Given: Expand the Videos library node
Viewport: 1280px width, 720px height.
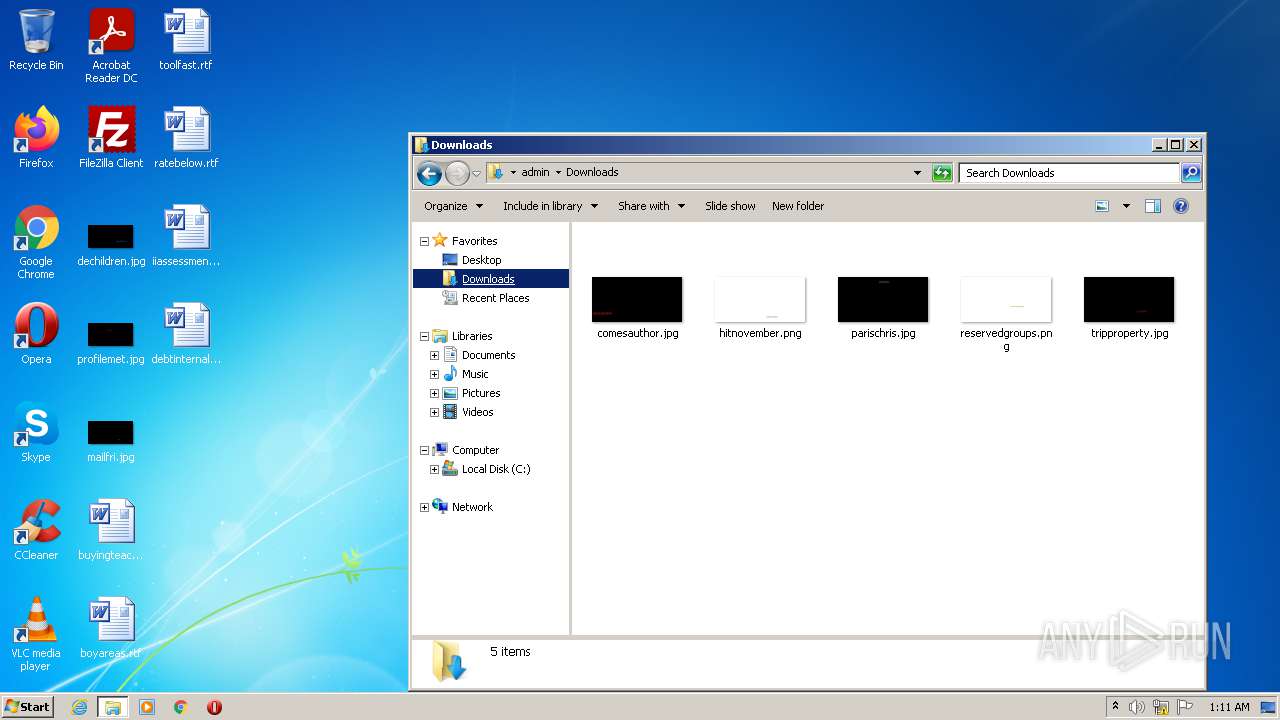Looking at the screenshot, I should click(434, 412).
